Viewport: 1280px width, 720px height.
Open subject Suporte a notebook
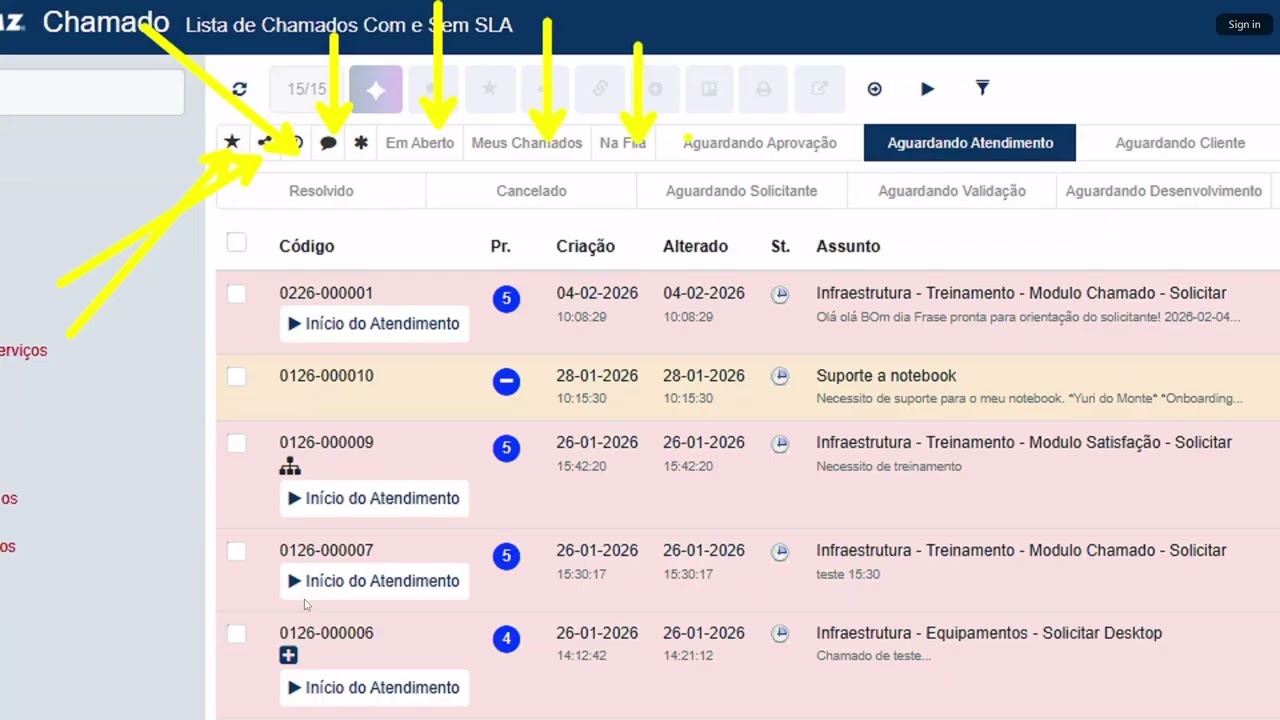coord(886,376)
